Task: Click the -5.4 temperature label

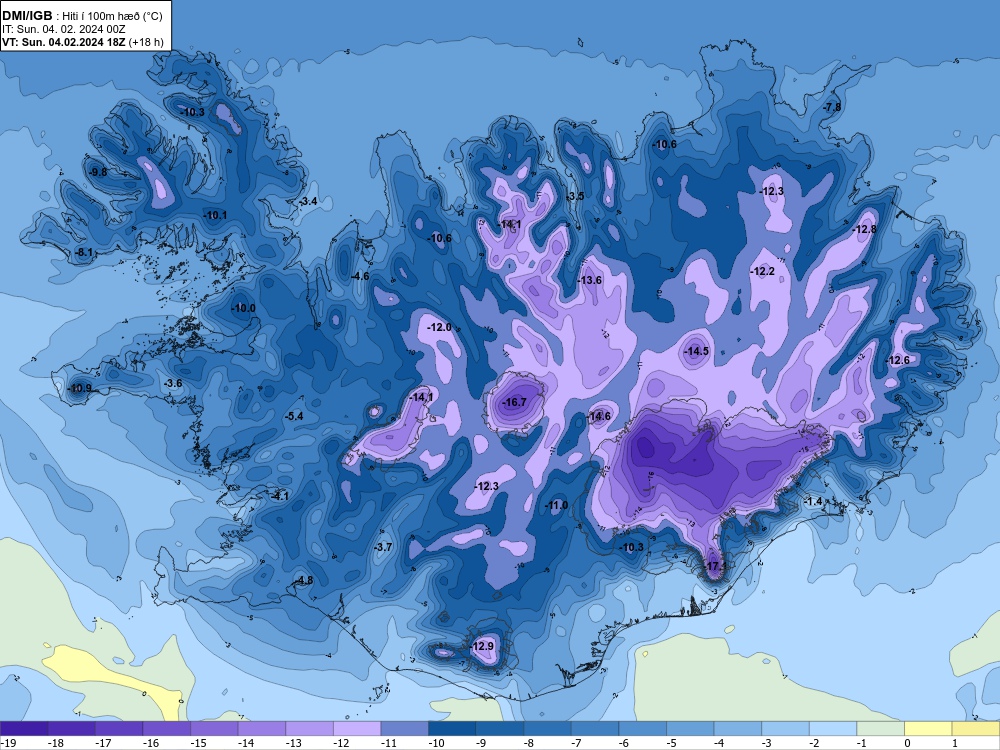Action: 293,416
